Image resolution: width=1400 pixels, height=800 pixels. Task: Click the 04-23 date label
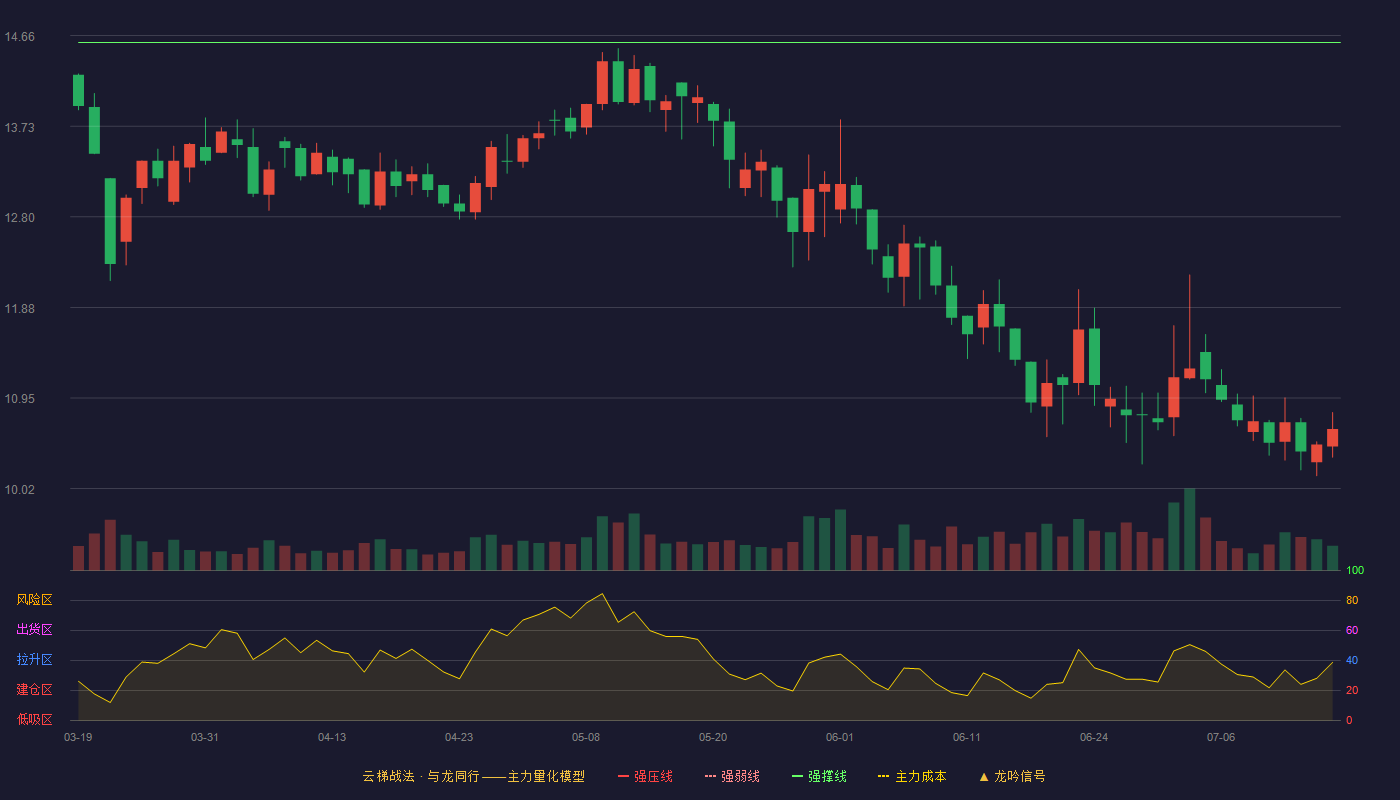coord(459,737)
